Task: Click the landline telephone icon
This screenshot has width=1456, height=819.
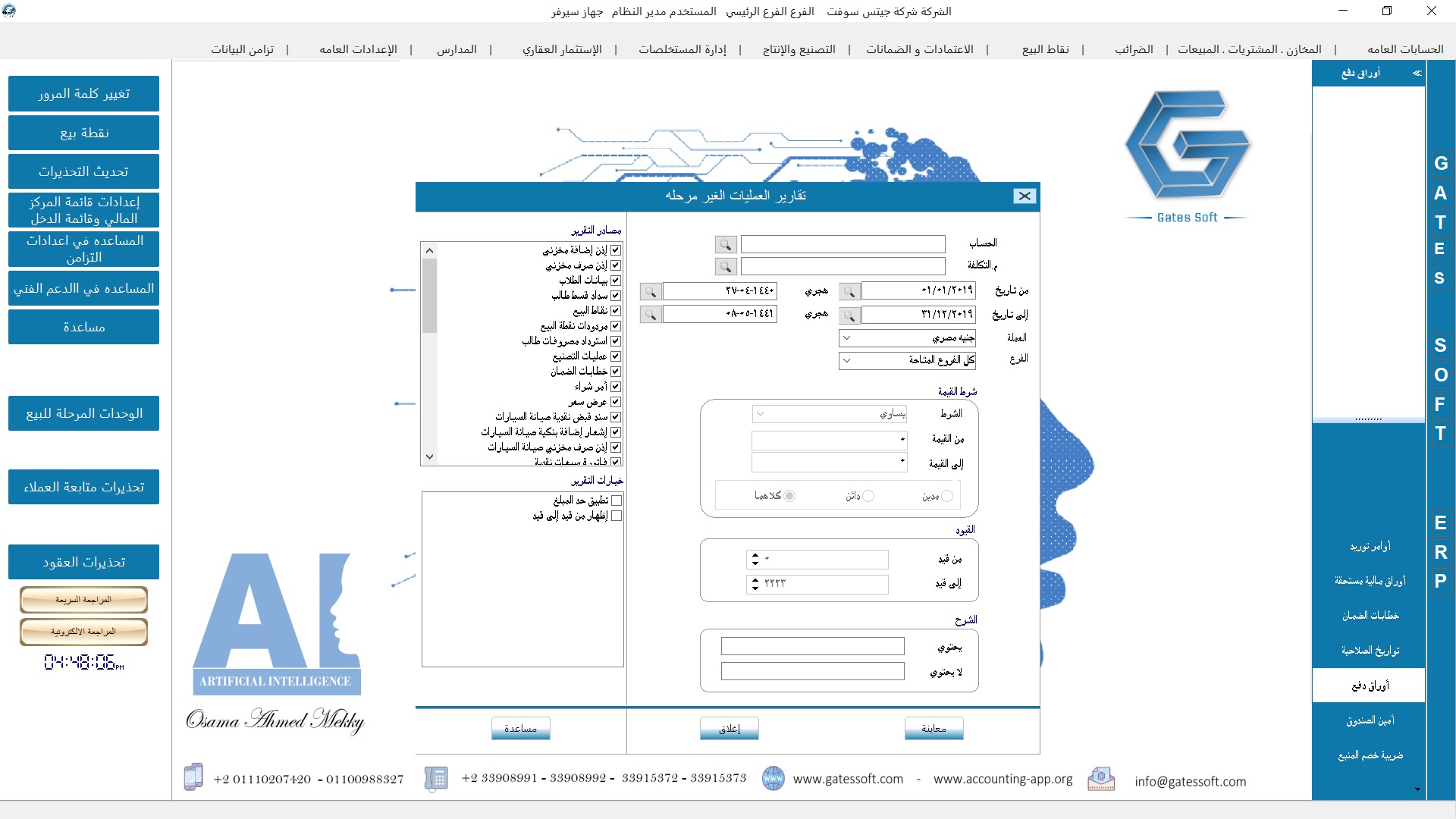Action: [435, 778]
